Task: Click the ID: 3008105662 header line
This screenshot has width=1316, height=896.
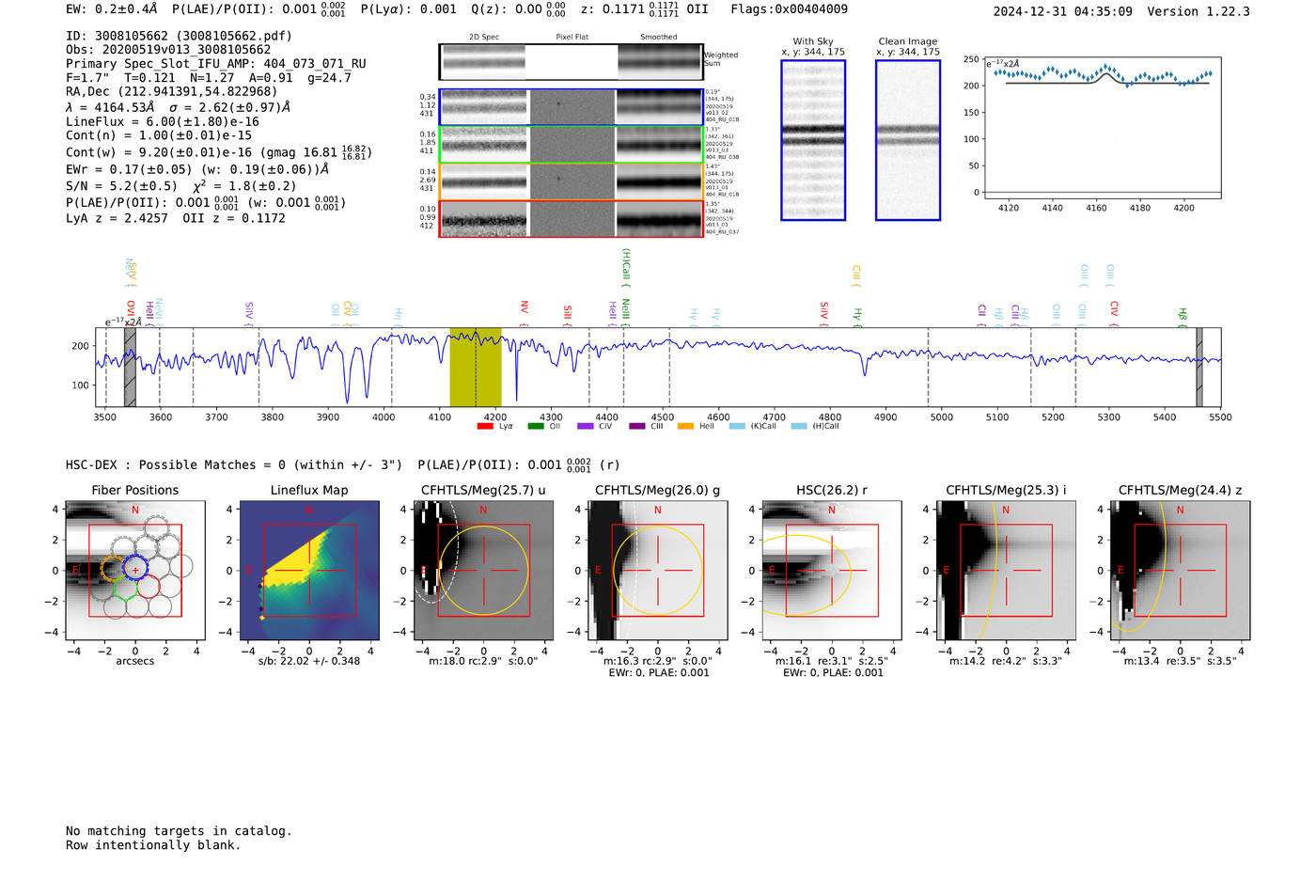Action: tap(179, 36)
